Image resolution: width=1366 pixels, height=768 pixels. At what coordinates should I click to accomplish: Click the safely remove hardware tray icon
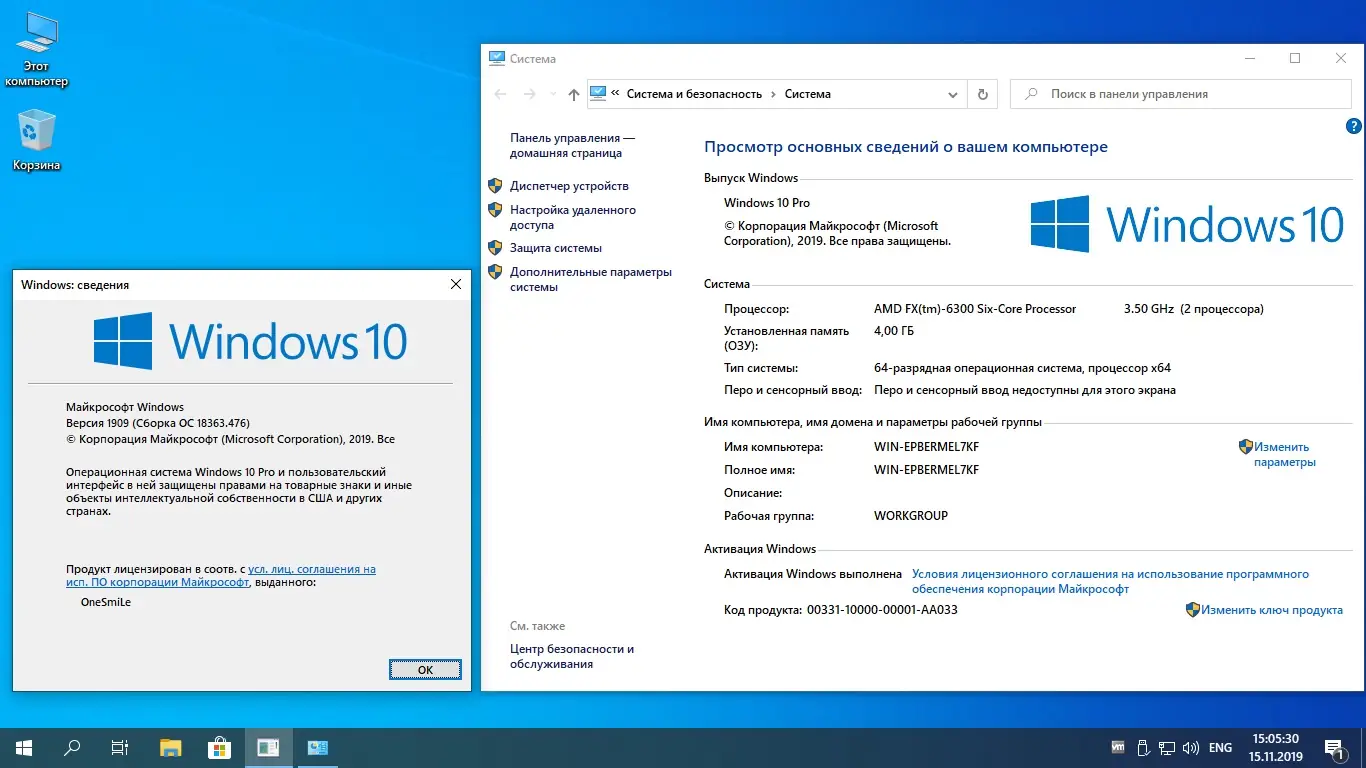(1142, 747)
